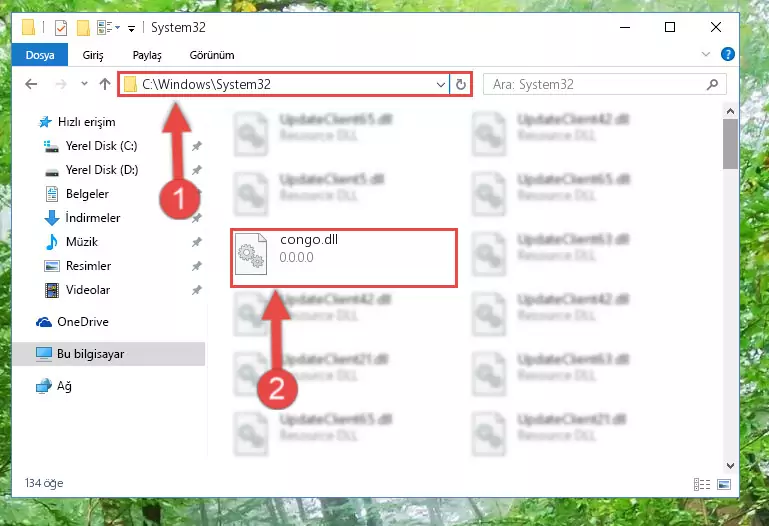Open the Customize Quick Access Toolbar dropdown

(x=131, y=29)
